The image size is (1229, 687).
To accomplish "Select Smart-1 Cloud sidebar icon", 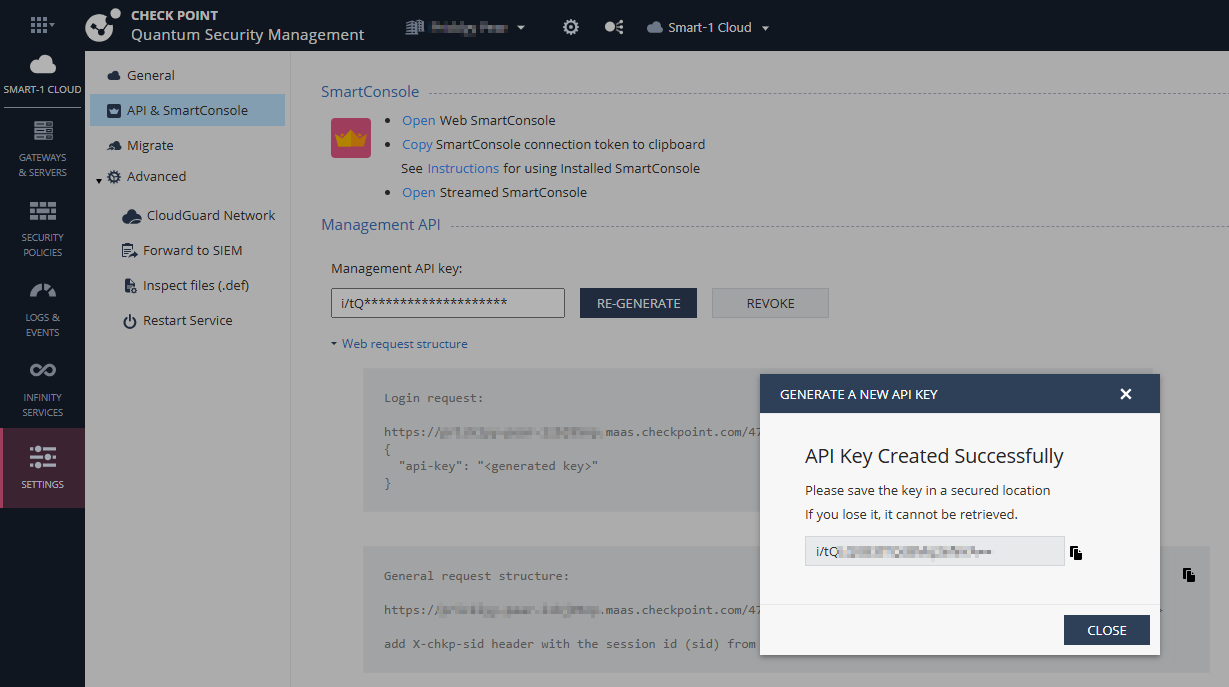I will click(x=42, y=75).
